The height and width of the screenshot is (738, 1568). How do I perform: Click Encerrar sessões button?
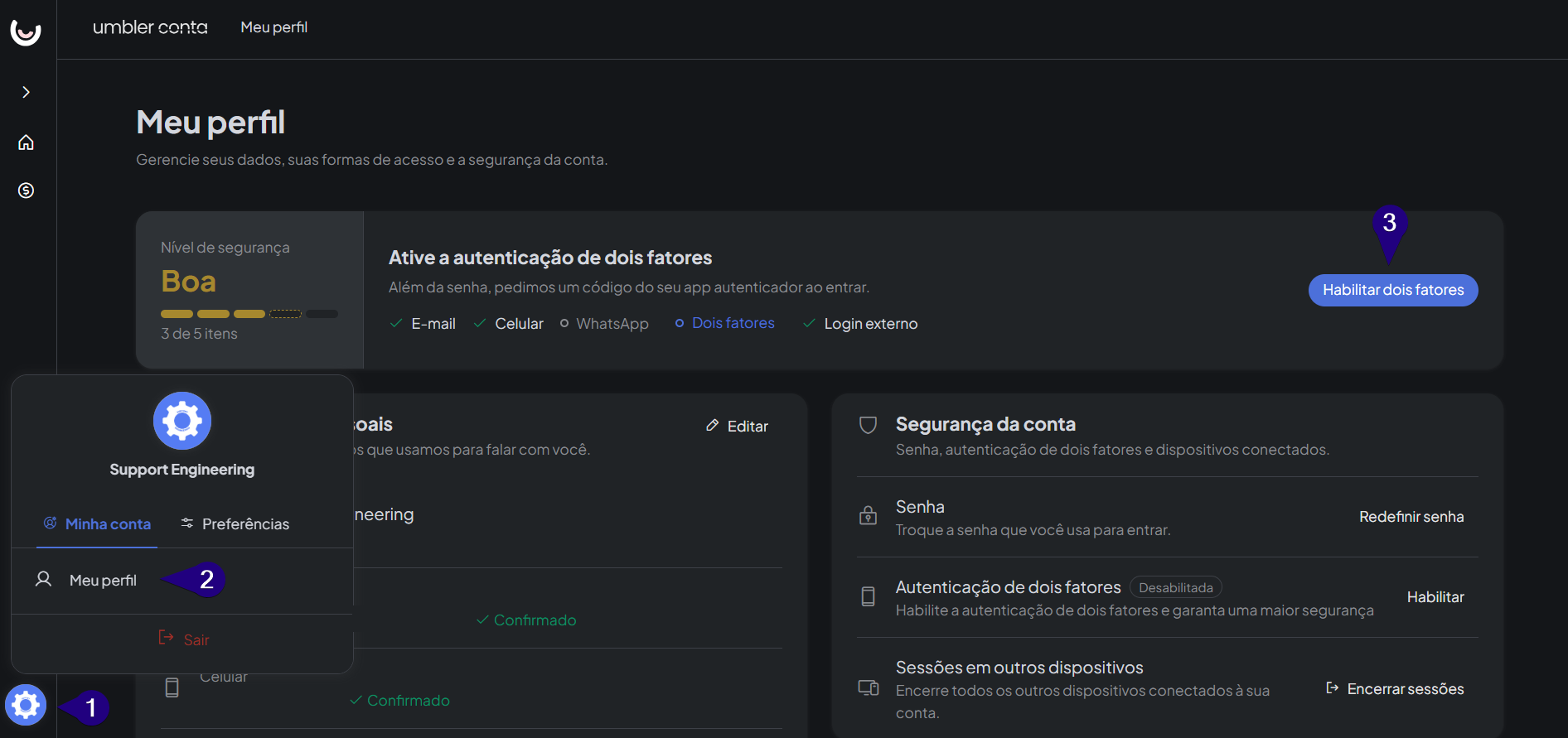(1395, 689)
